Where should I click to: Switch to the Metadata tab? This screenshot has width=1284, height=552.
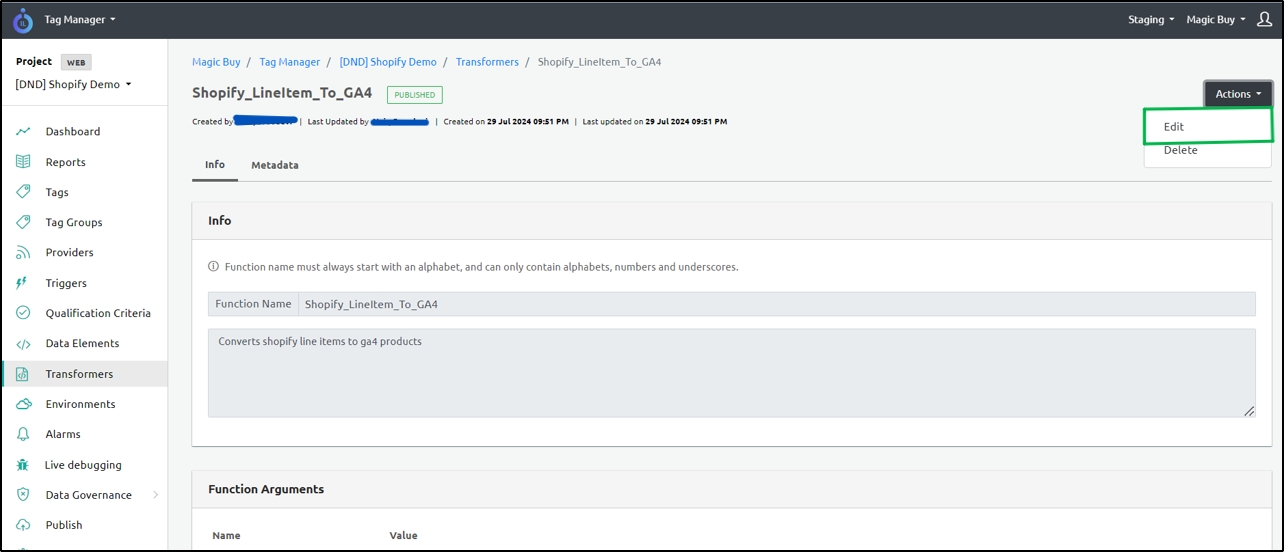click(x=274, y=165)
